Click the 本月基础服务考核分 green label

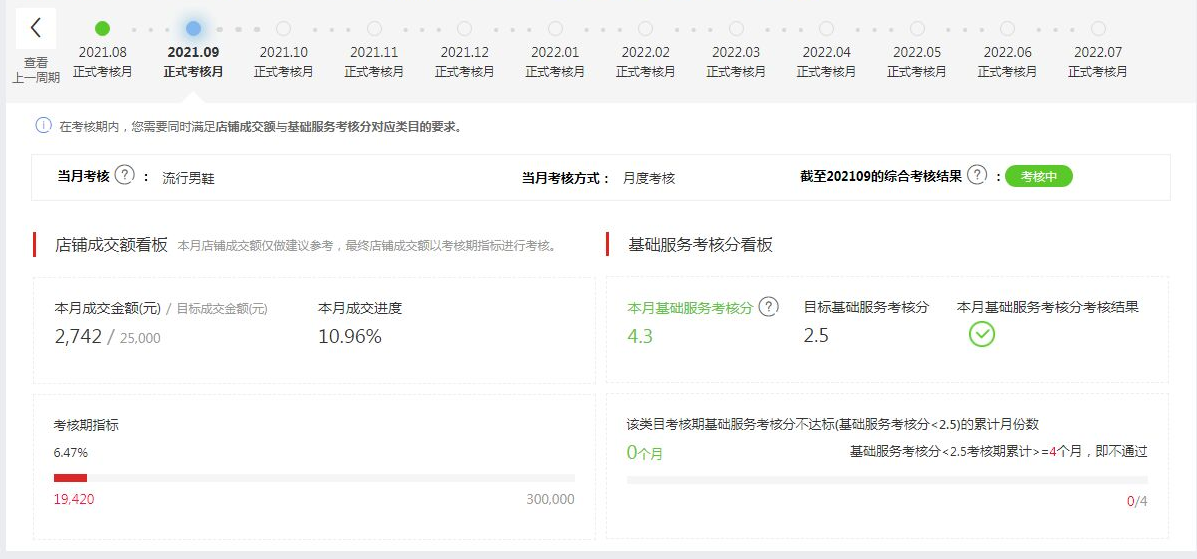(x=690, y=308)
